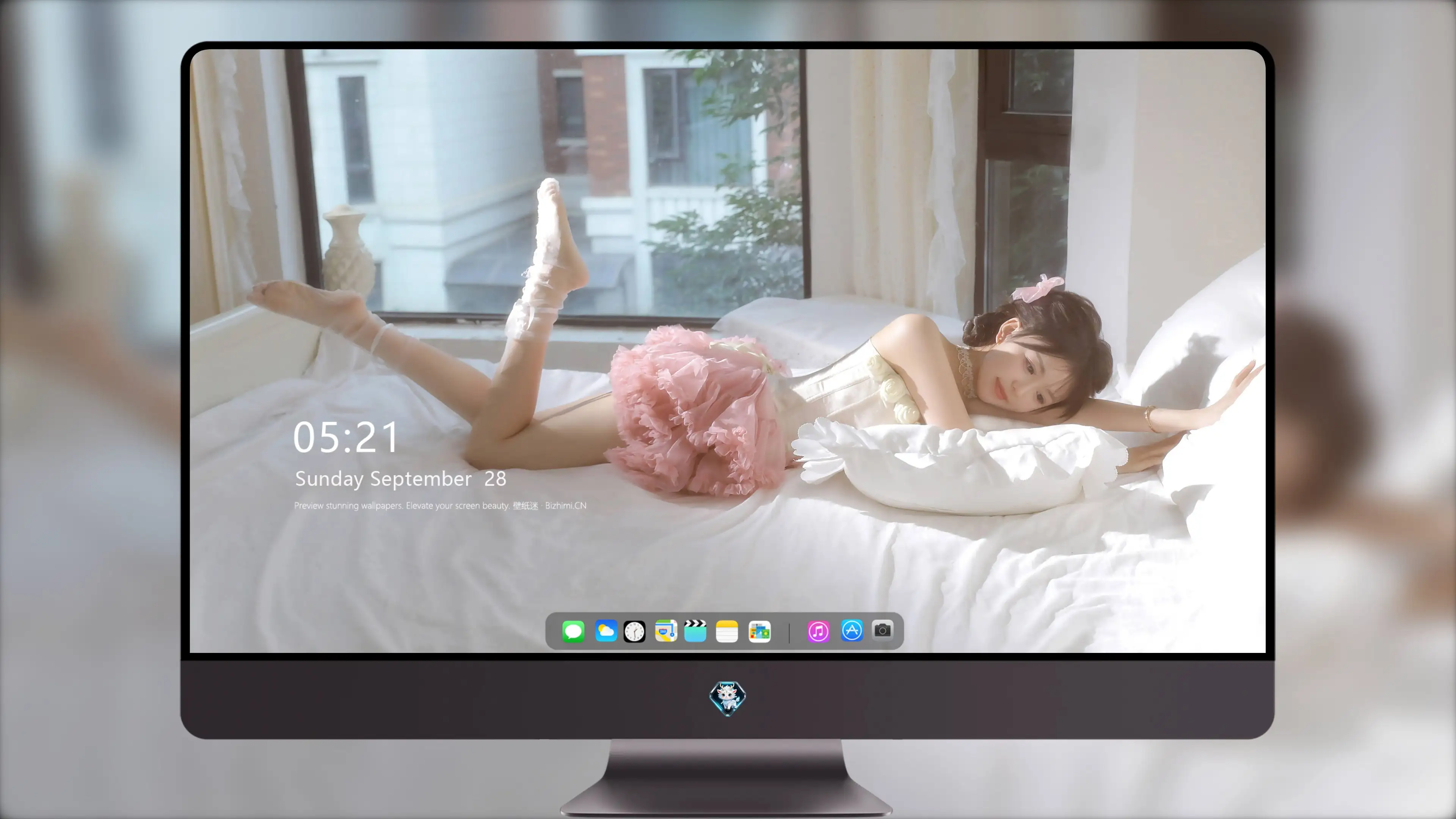The width and height of the screenshot is (1456, 819).
Task: Launch the Videos clapperboard app
Action: click(x=695, y=631)
